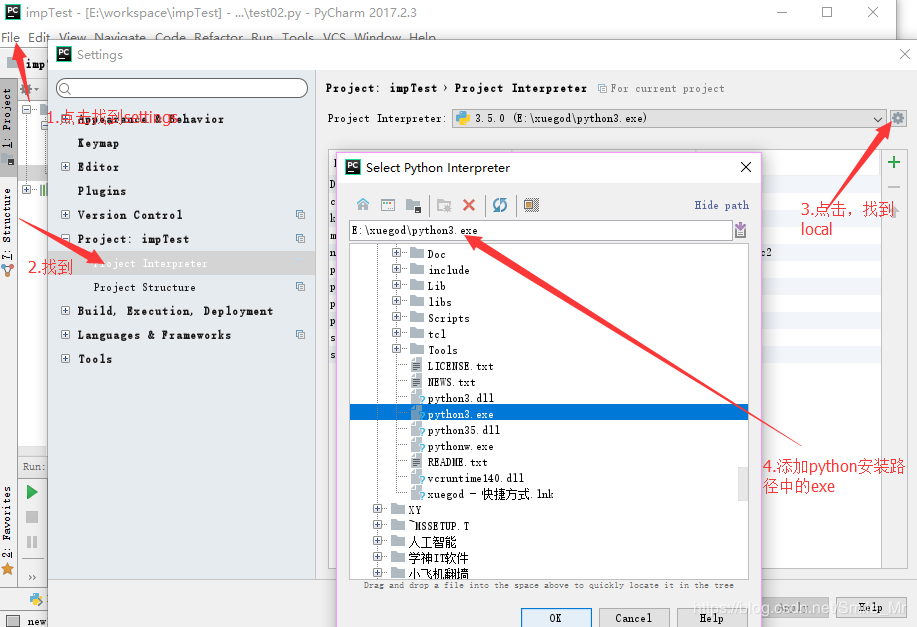Select vcruntime140.dll in file tree
Image resolution: width=917 pixels, height=627 pixels.
click(x=475, y=478)
